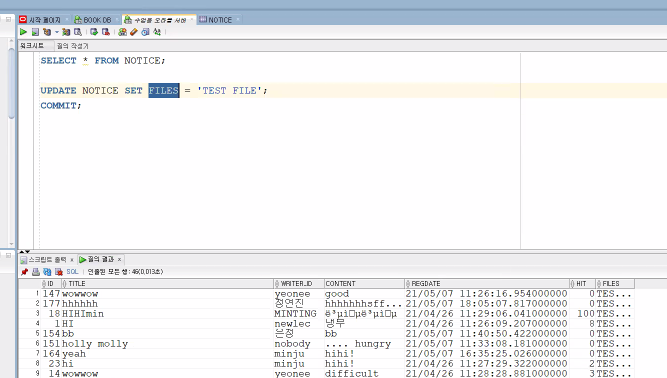The width and height of the screenshot is (667, 378).
Task: Switch to the 스크립트 출력 tab
Action: (x=47, y=259)
